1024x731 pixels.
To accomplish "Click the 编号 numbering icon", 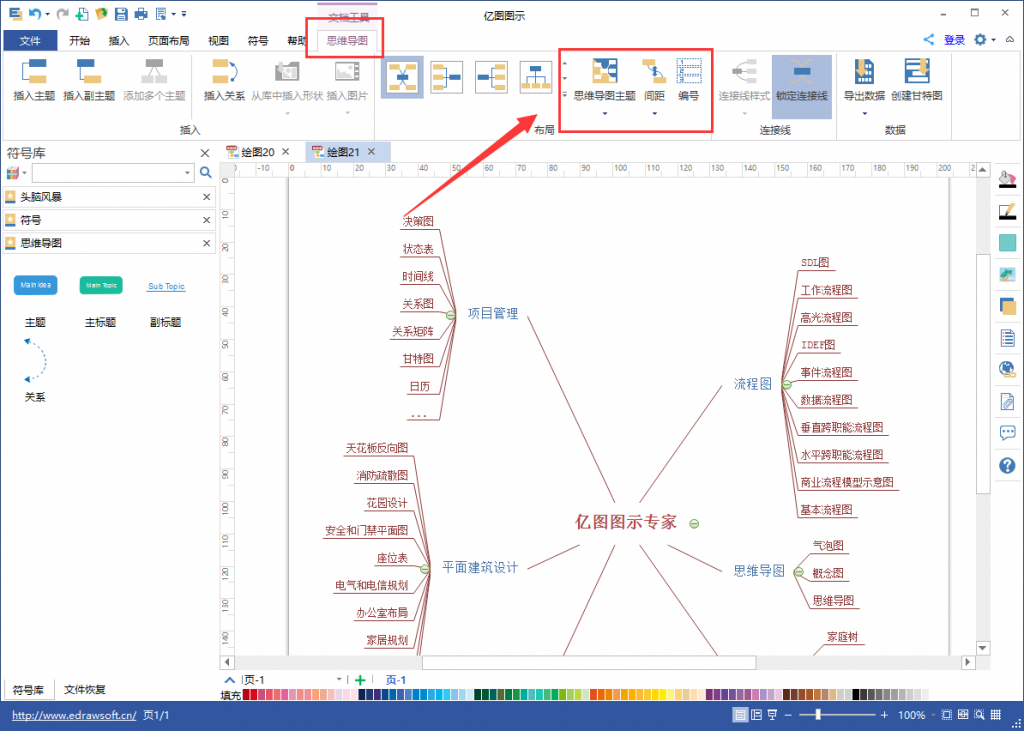I will tap(689, 71).
